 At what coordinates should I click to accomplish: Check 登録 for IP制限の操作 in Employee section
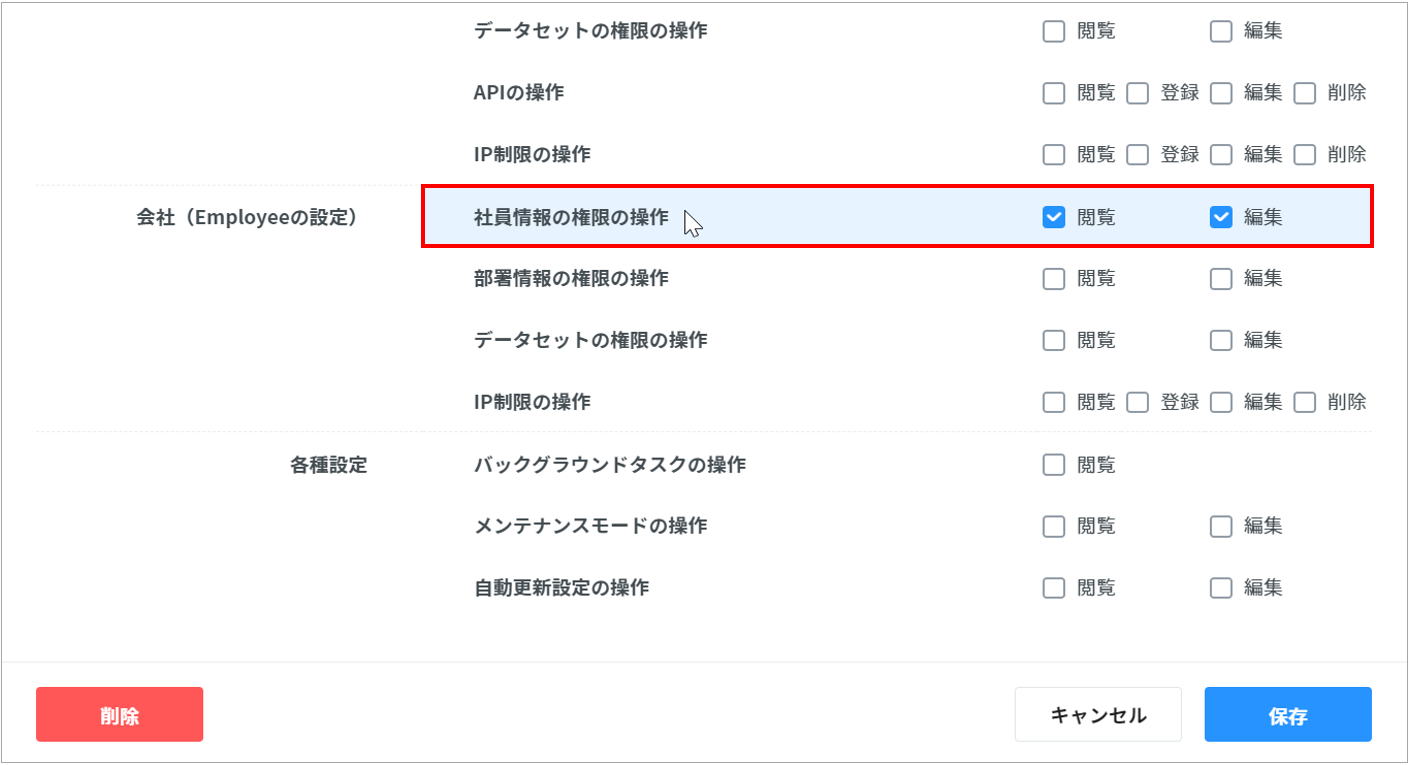click(x=1137, y=403)
